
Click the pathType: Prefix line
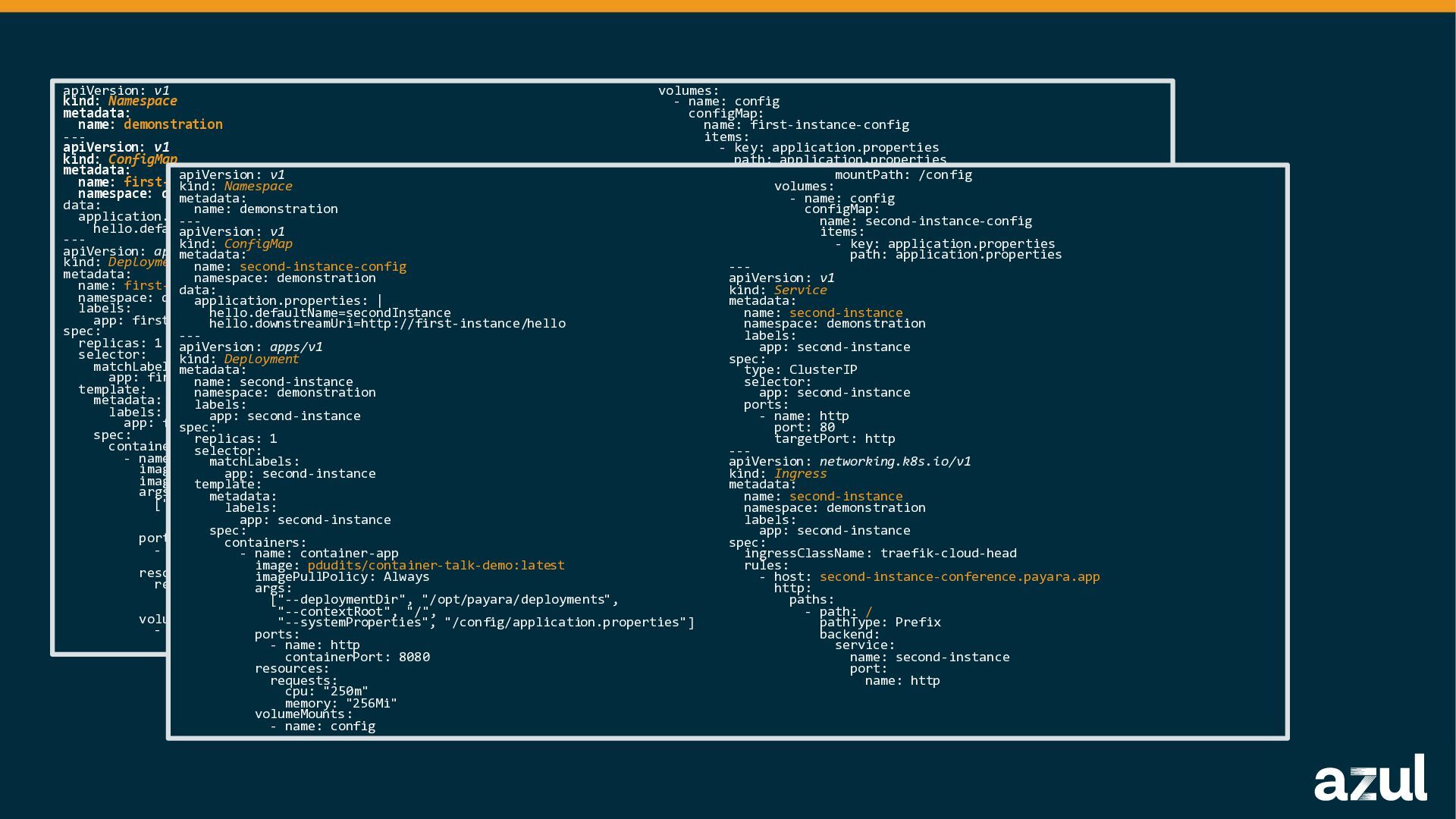(x=880, y=623)
